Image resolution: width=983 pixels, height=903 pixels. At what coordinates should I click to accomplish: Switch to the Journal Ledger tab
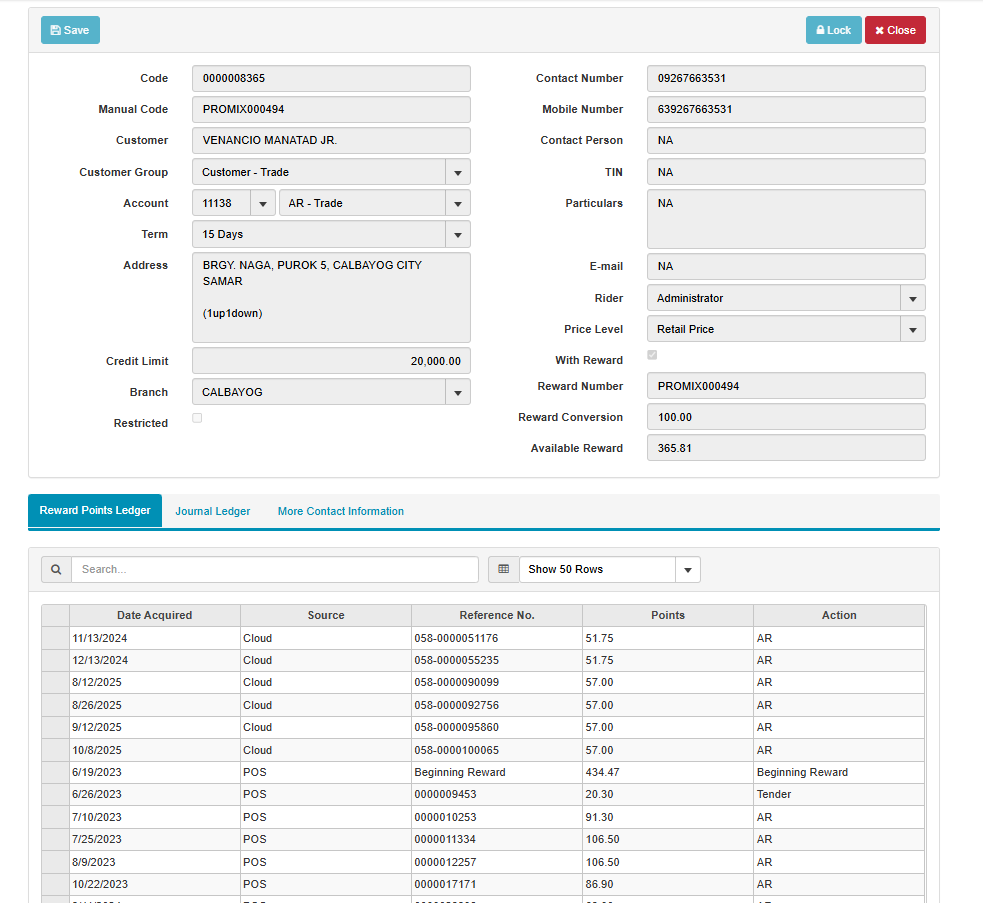pyautogui.click(x=213, y=511)
